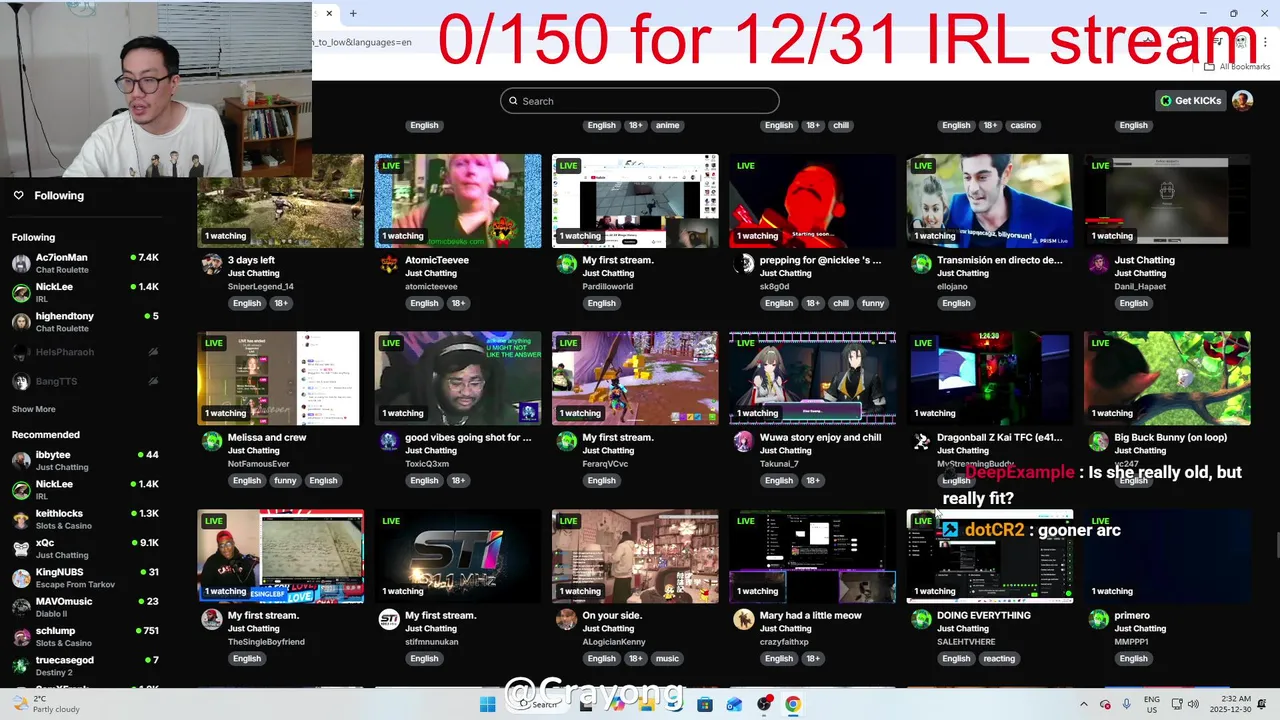Click the Get KICKs button

[x=1190, y=100]
